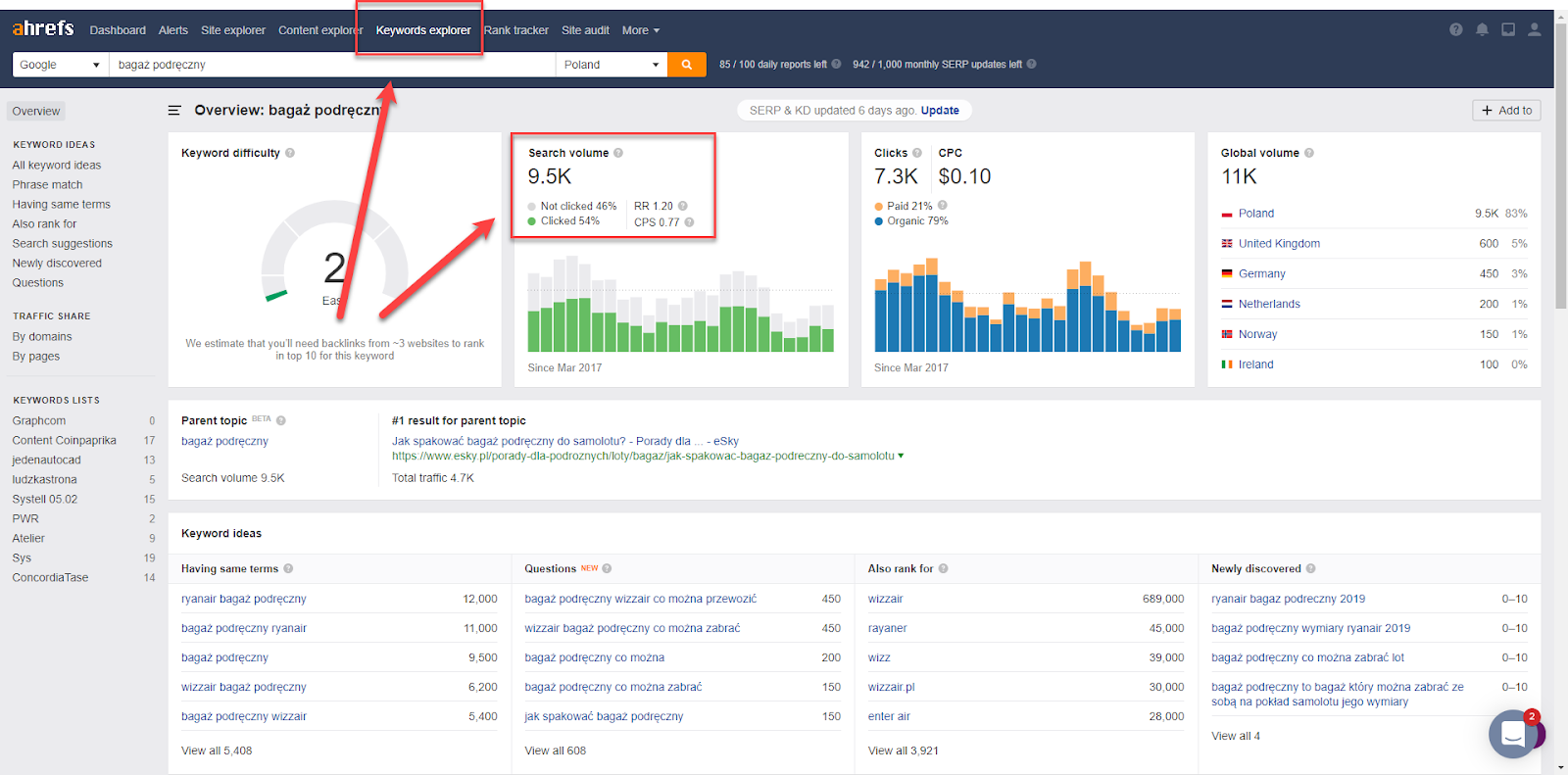Open the jedenautocad keyword list
Screen dimensions: 1568x775
point(46,460)
